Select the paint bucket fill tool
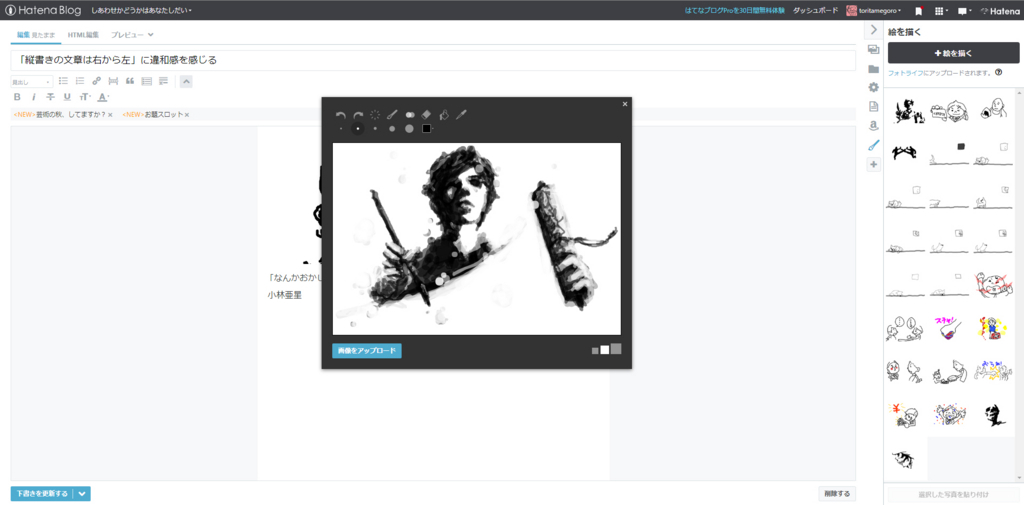 click(x=444, y=115)
